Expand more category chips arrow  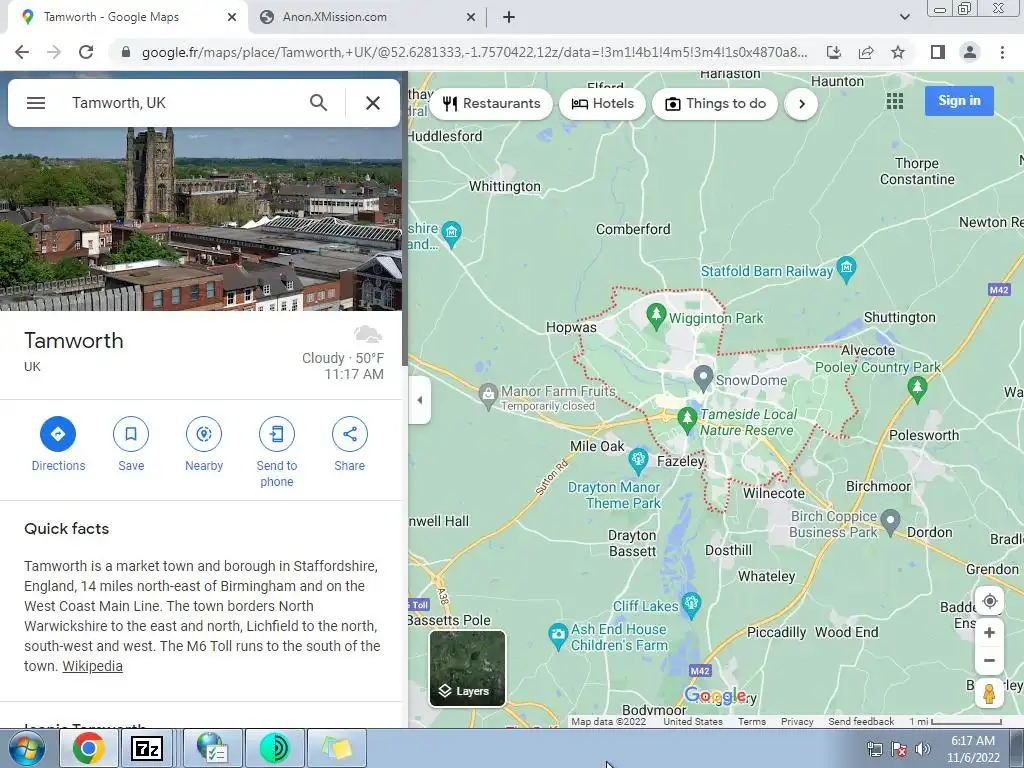pyautogui.click(x=801, y=104)
